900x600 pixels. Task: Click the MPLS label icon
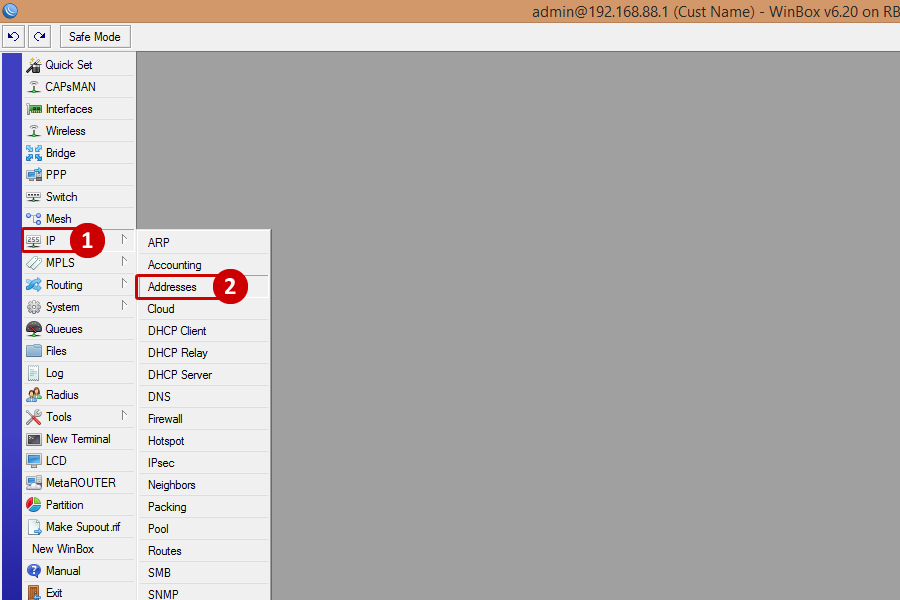34,263
